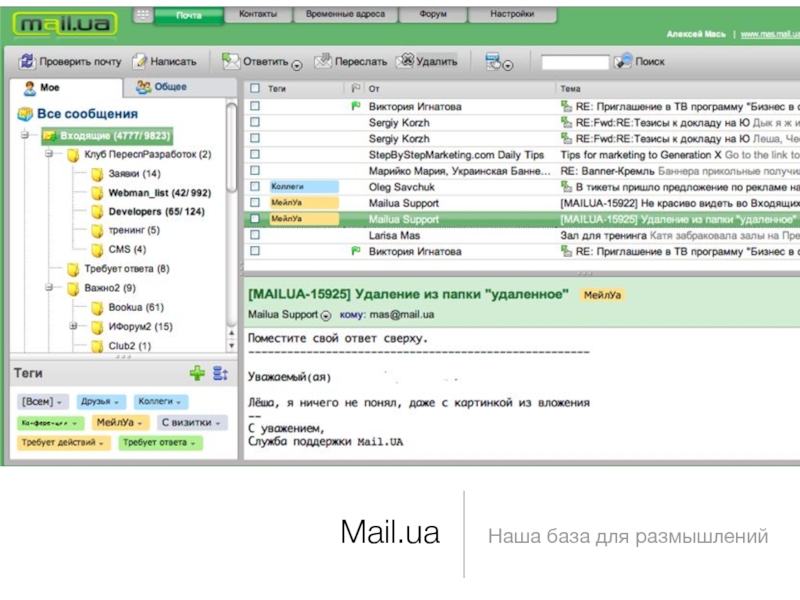
Task: Click the Требует ответа folder icon
Action: (x=73, y=269)
